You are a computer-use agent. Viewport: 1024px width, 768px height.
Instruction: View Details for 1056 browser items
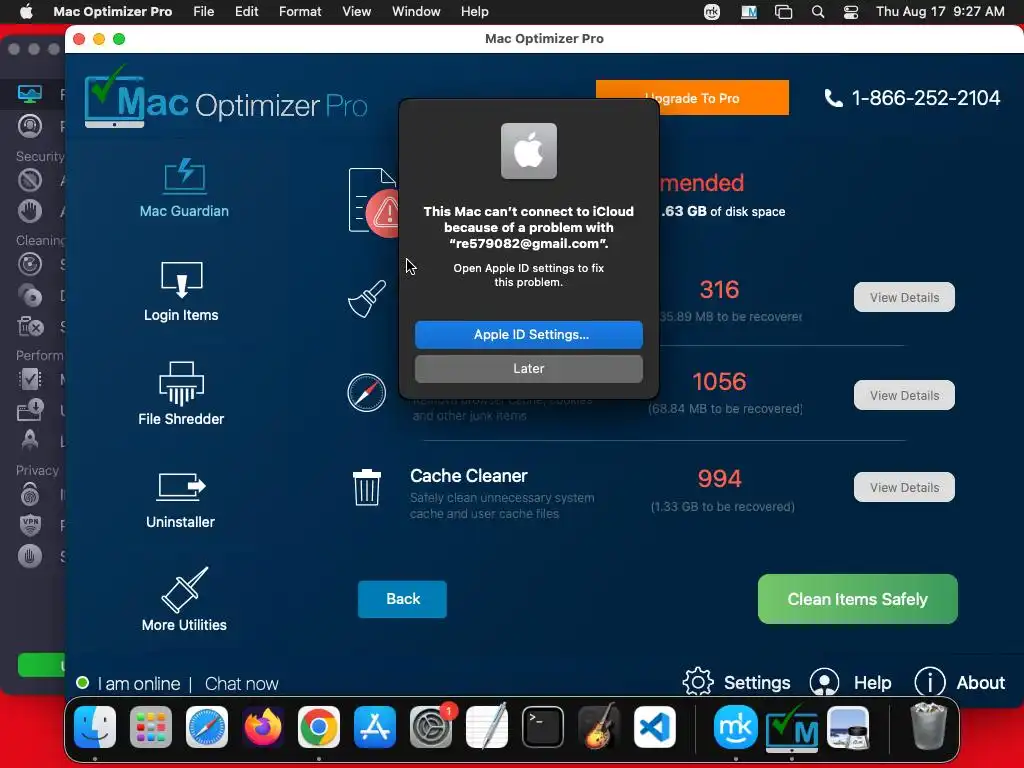[904, 395]
